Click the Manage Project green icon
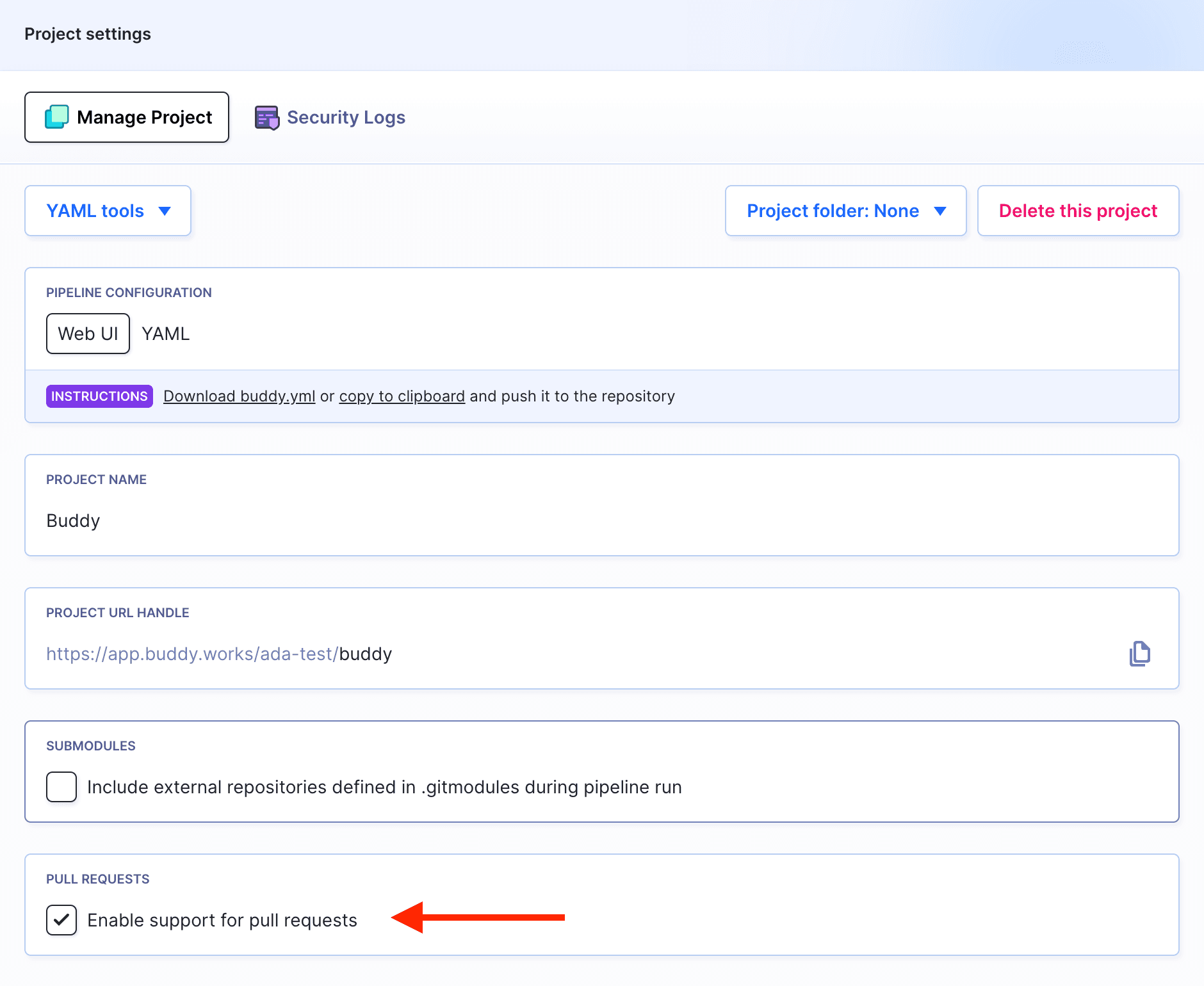 pyautogui.click(x=57, y=117)
